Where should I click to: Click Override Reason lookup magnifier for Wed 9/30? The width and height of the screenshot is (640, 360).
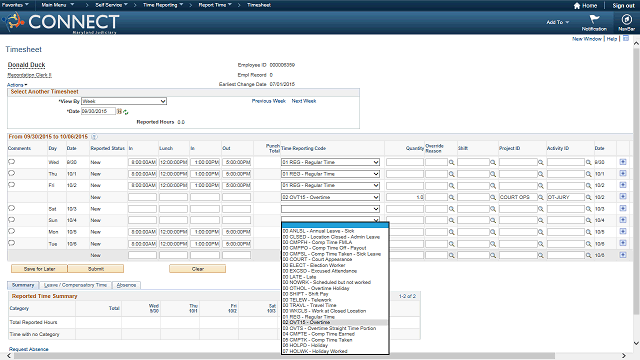[451, 162]
